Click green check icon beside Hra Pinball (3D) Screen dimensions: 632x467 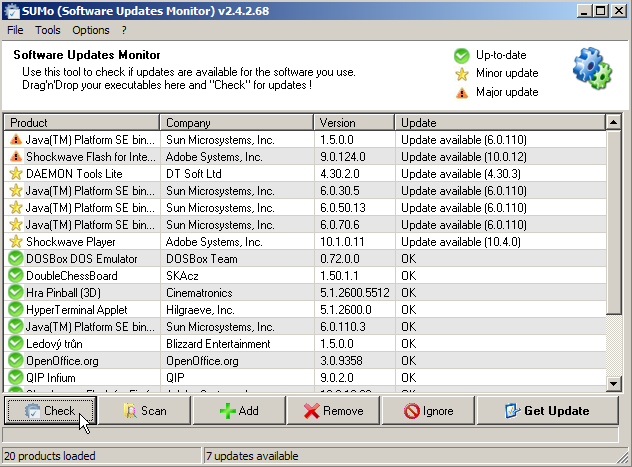tap(16, 293)
